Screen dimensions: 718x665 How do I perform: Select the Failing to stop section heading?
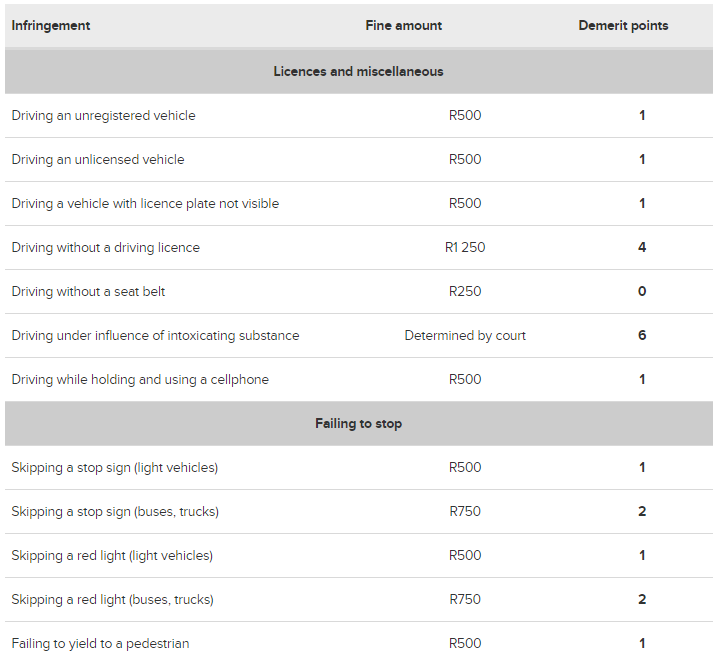click(358, 423)
